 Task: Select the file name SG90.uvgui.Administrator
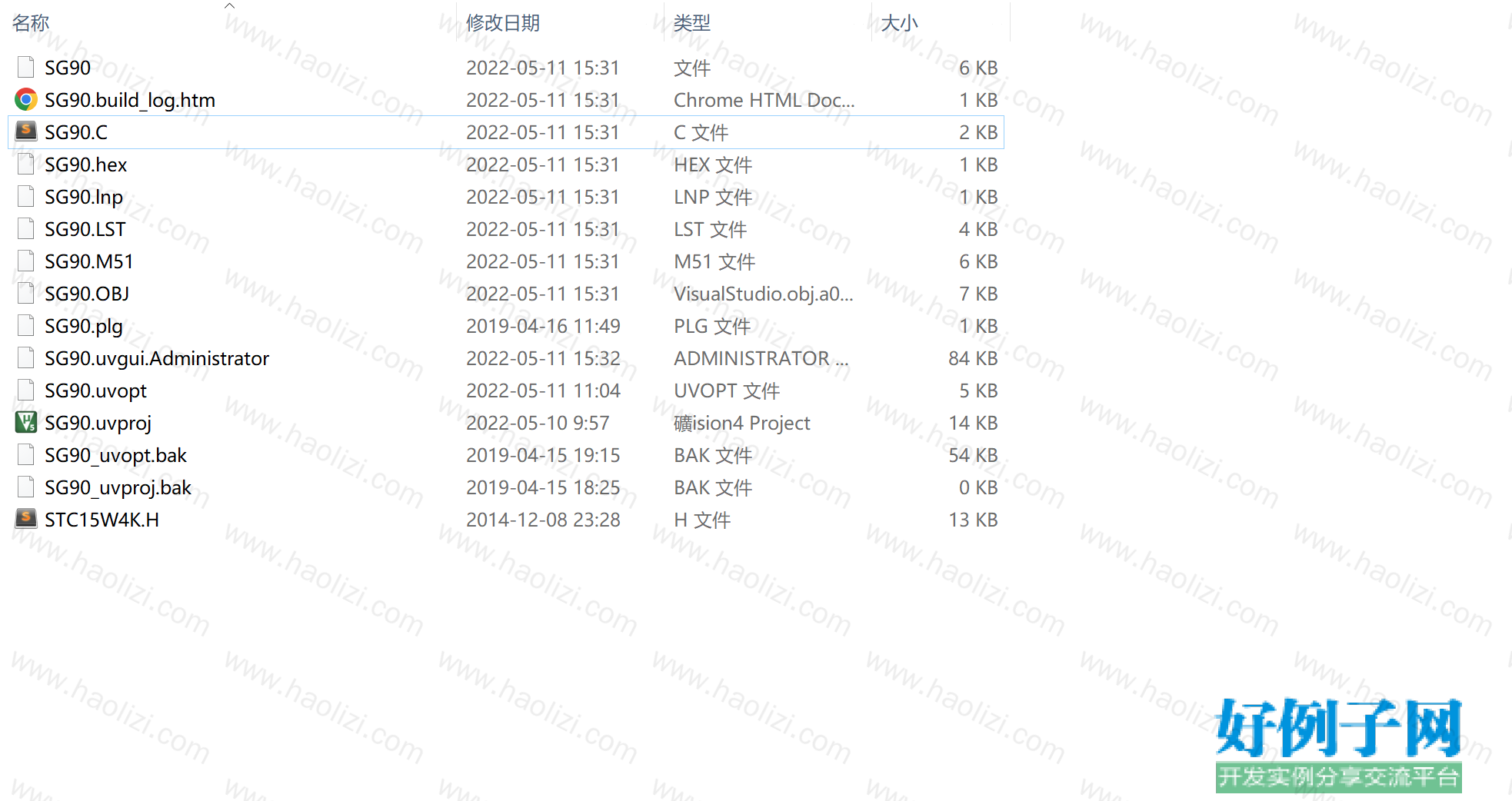pos(157,358)
